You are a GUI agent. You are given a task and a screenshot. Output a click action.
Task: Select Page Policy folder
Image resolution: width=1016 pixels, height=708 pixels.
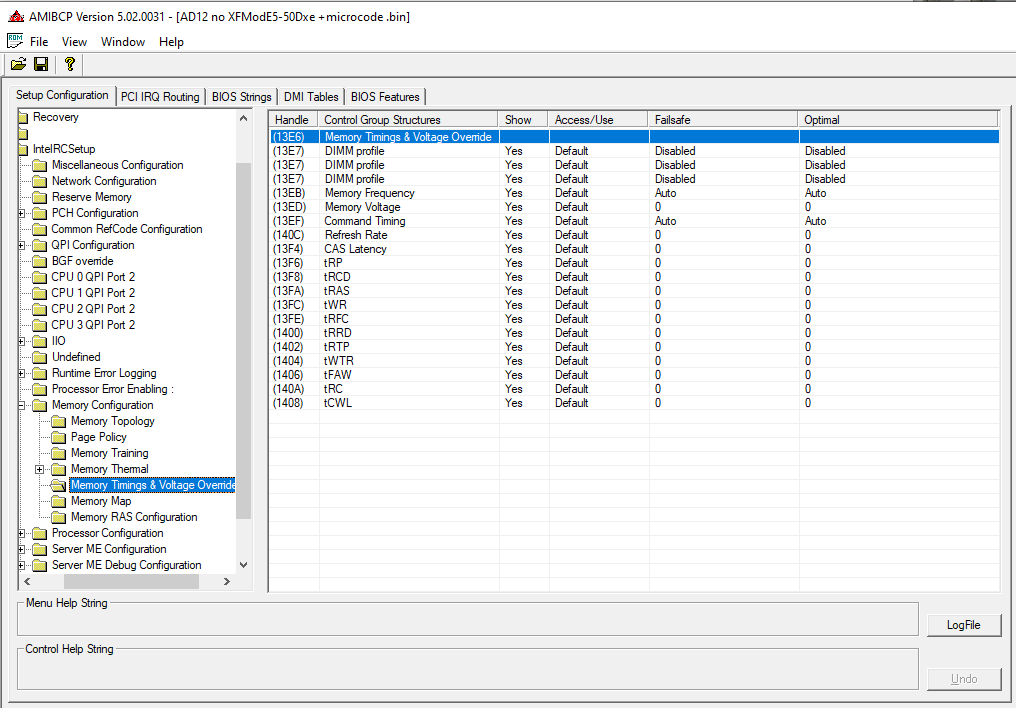(98, 437)
